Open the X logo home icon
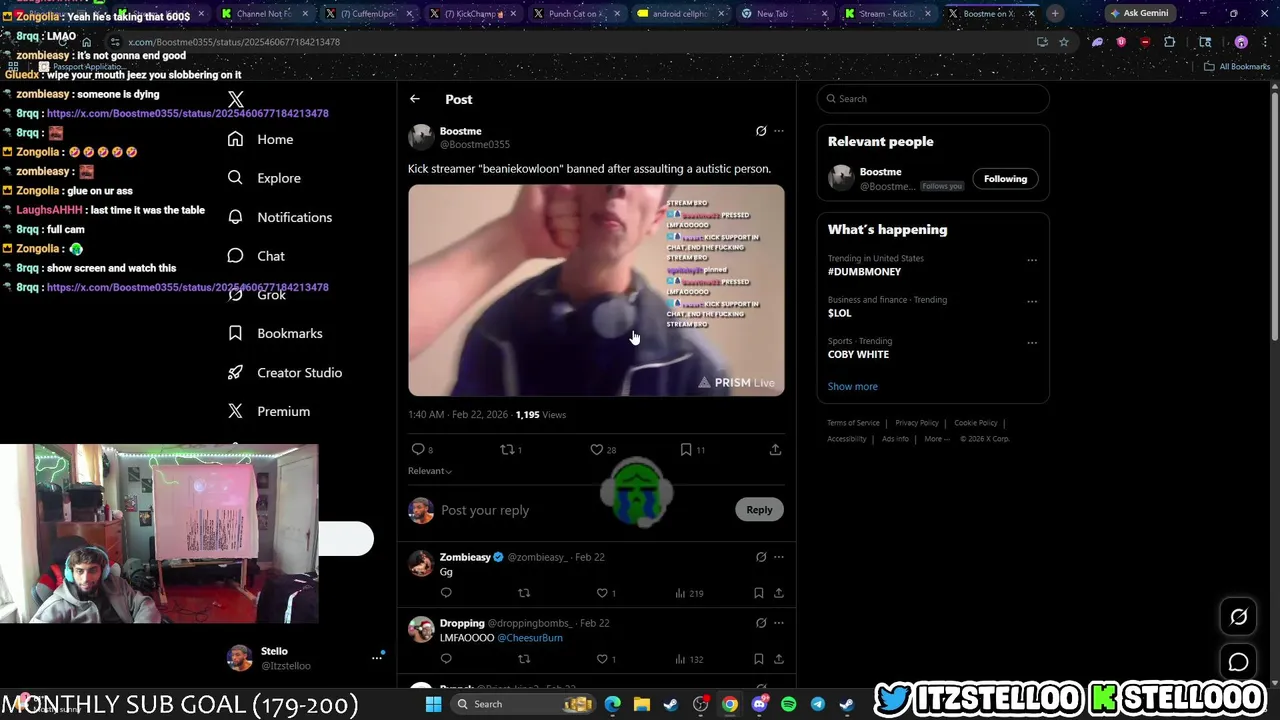The image size is (1280, 720). point(236,99)
